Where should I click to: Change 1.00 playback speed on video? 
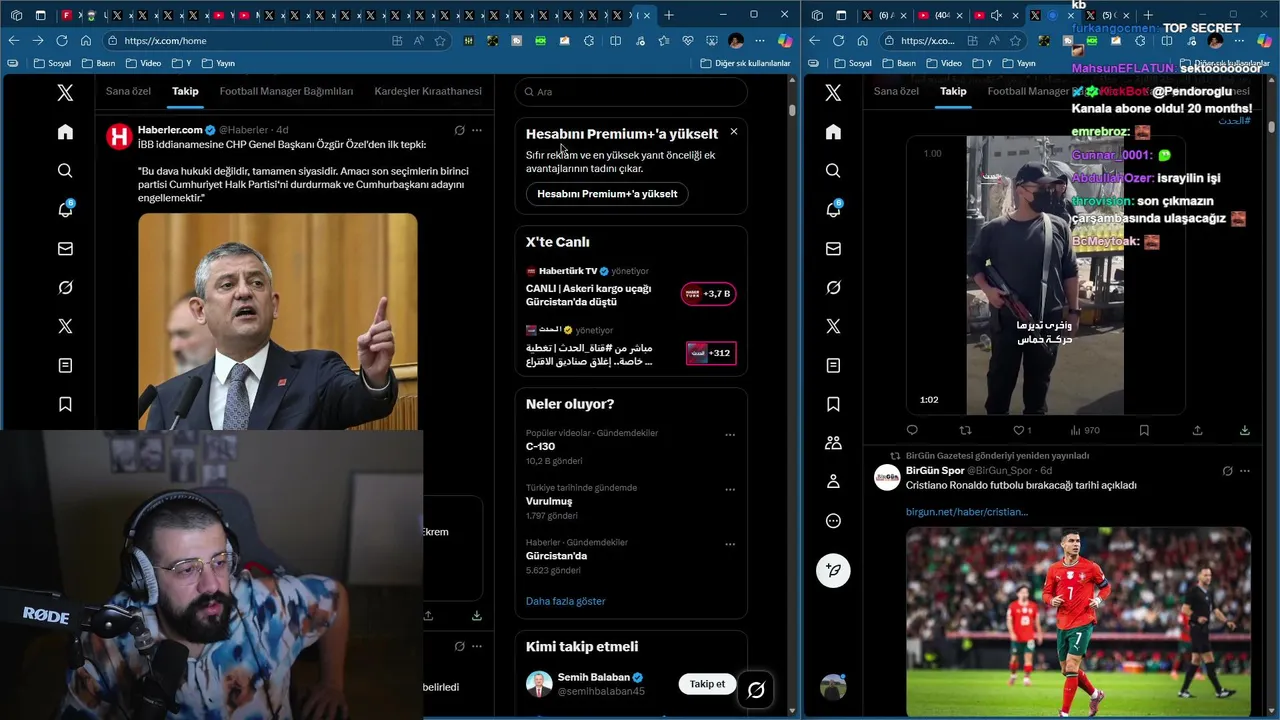pos(932,153)
